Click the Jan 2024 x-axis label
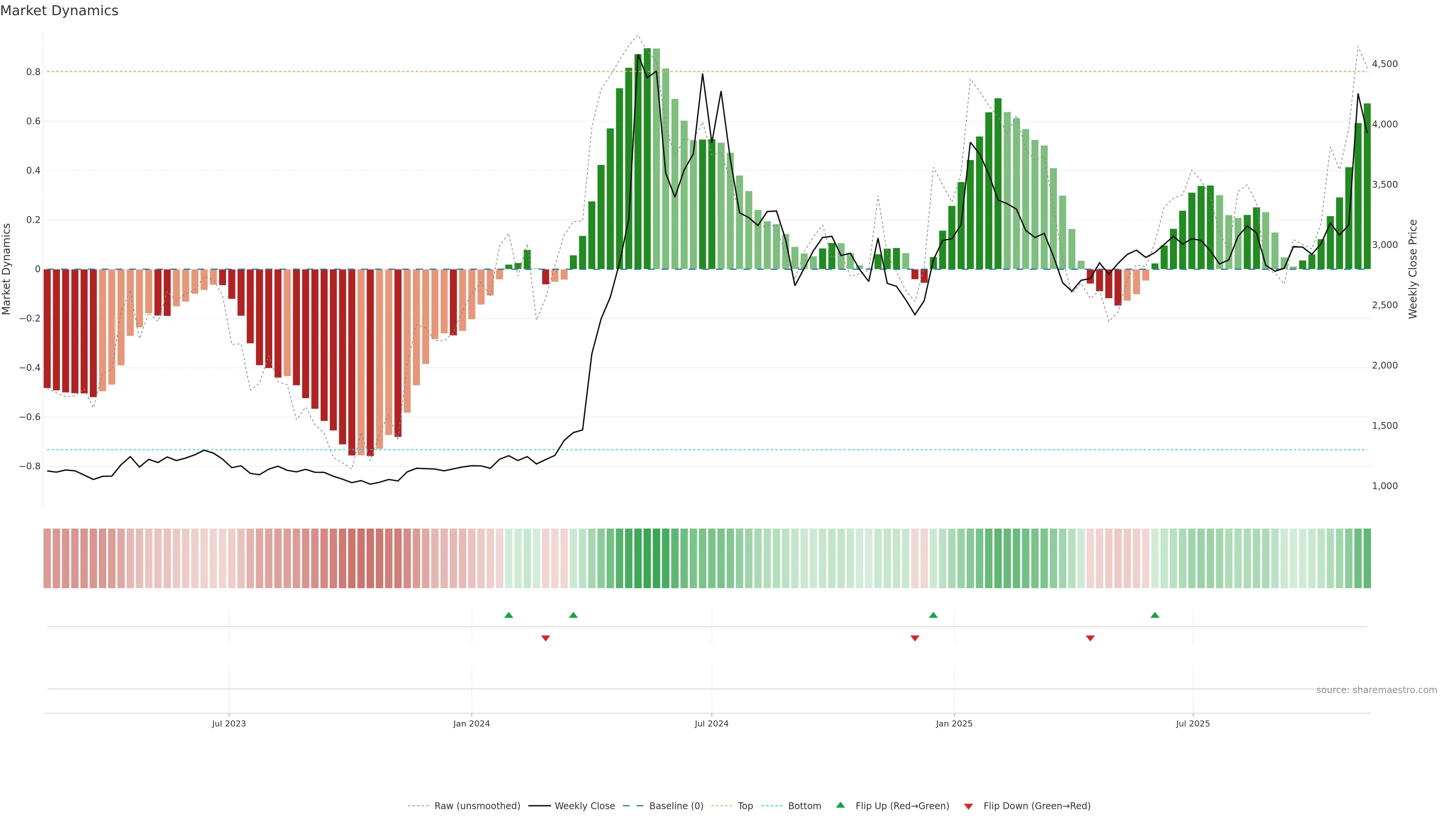Viewport: 1456px width, 819px height. [471, 723]
